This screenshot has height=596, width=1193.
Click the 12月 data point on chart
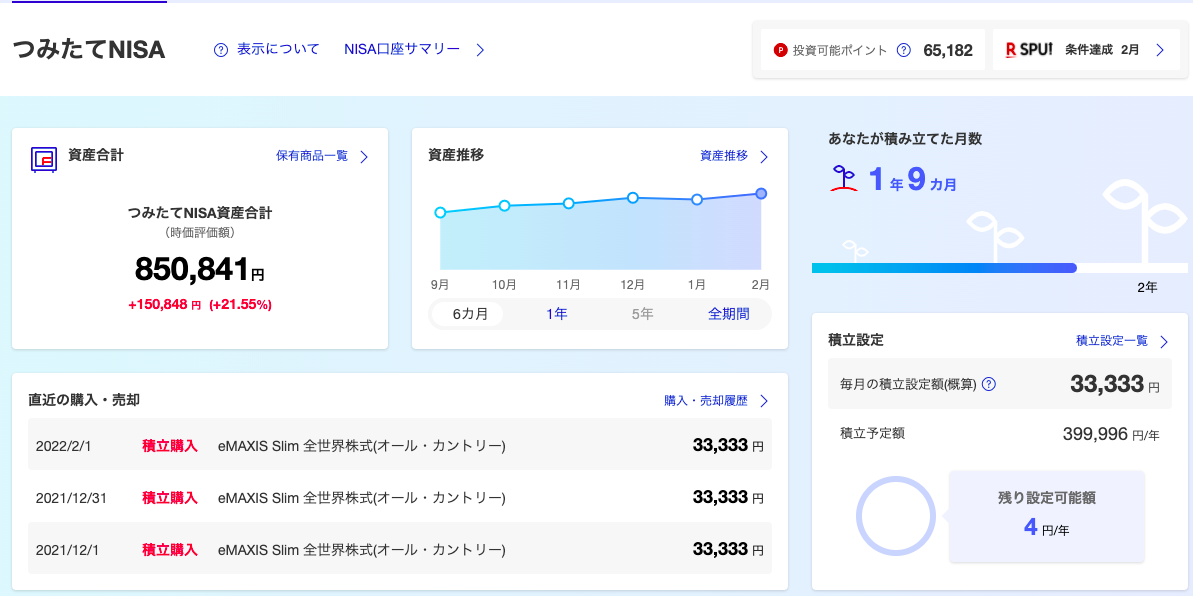(632, 197)
